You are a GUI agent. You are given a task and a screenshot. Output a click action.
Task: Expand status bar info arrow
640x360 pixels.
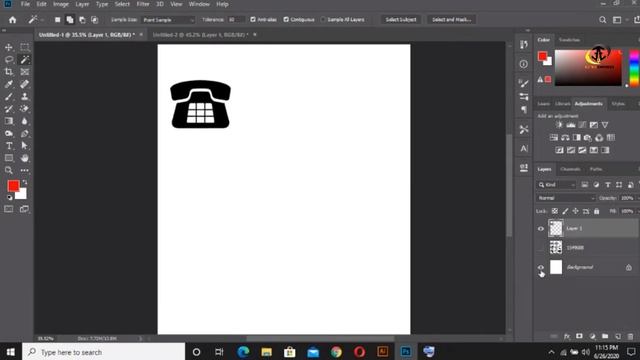point(141,338)
